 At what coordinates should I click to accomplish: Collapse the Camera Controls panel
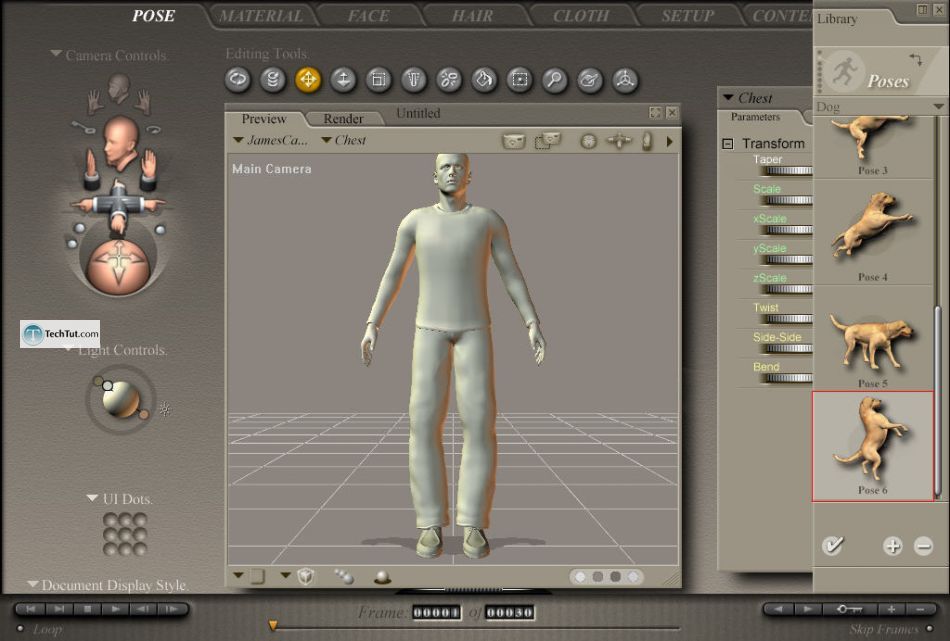56,54
